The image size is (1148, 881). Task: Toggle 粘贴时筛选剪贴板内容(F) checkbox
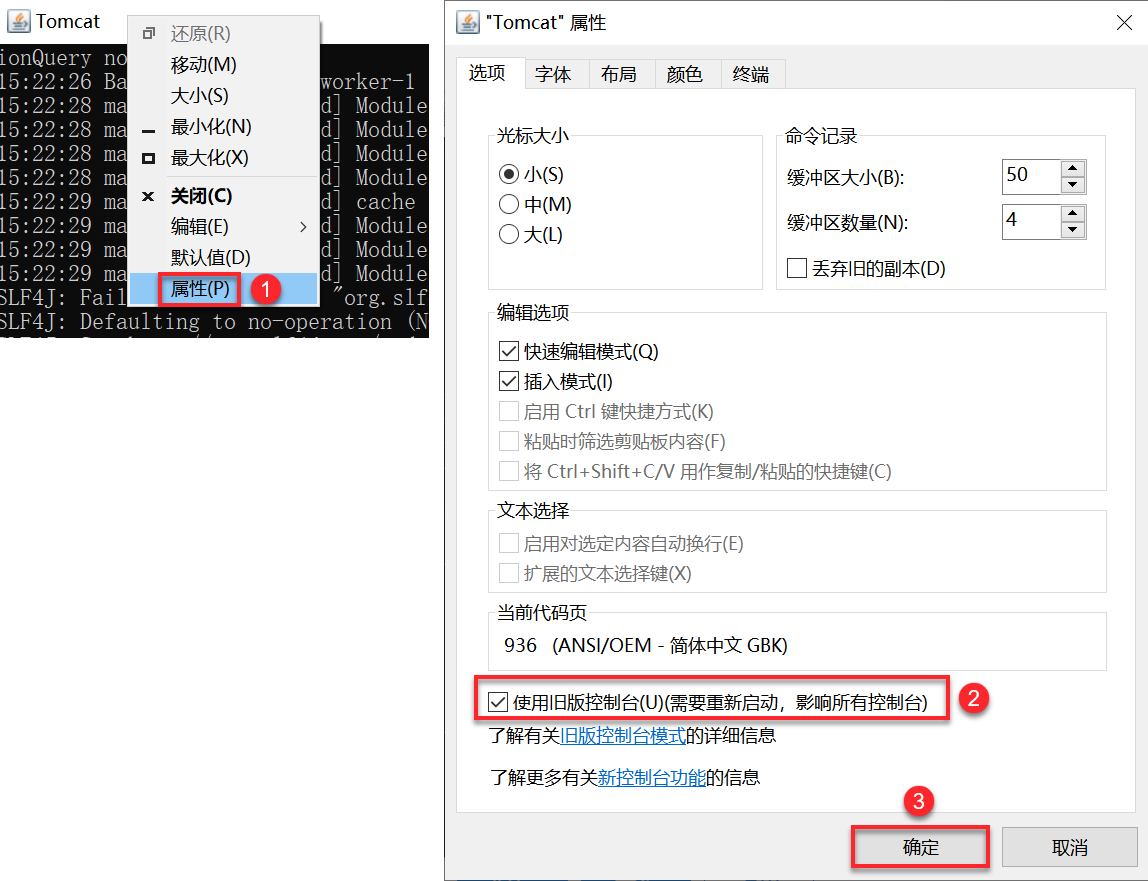[509, 442]
